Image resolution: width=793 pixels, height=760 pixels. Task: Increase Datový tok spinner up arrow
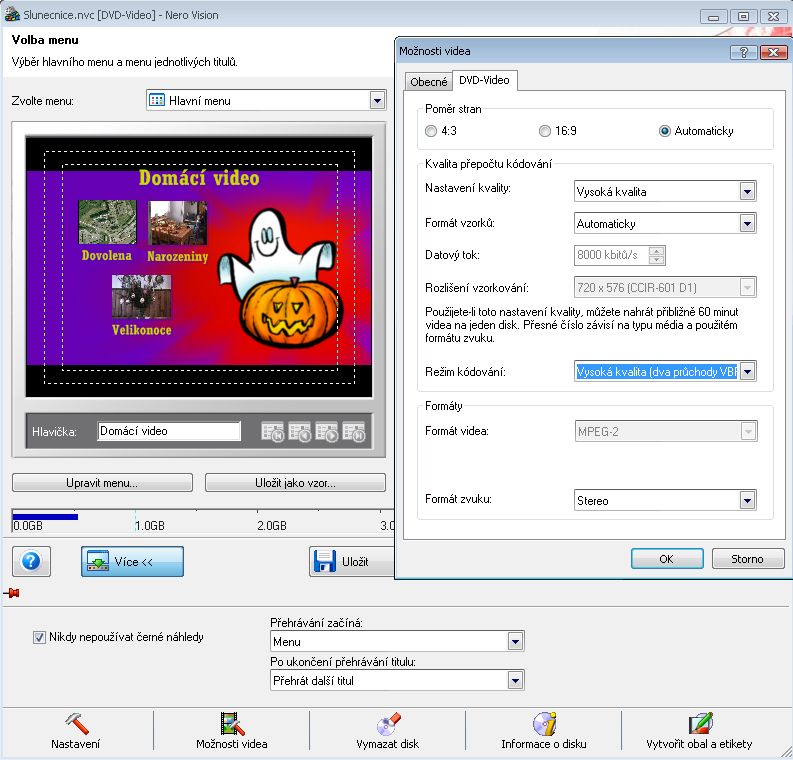click(656, 251)
